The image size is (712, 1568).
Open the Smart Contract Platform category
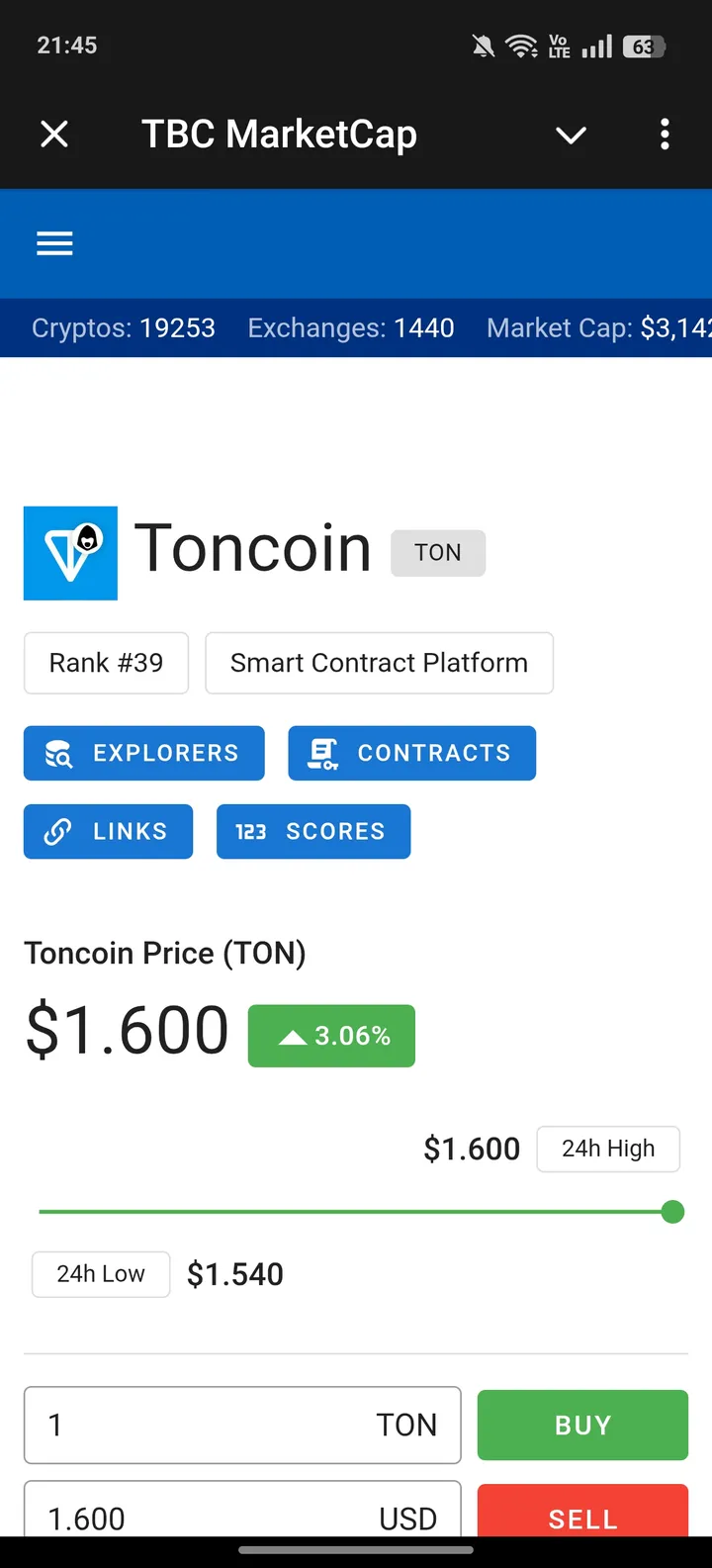point(379,663)
